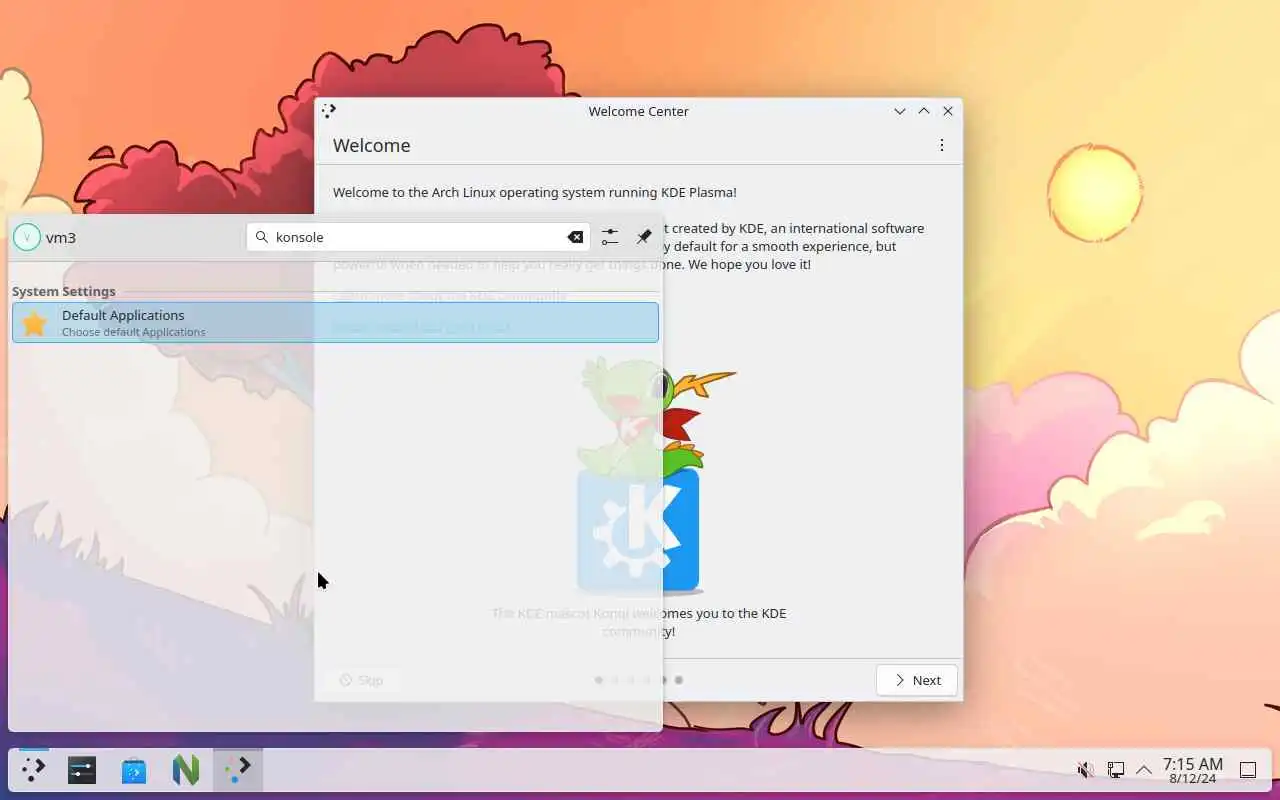Launch Neovim from the taskbar
The width and height of the screenshot is (1280, 800).
click(x=186, y=770)
